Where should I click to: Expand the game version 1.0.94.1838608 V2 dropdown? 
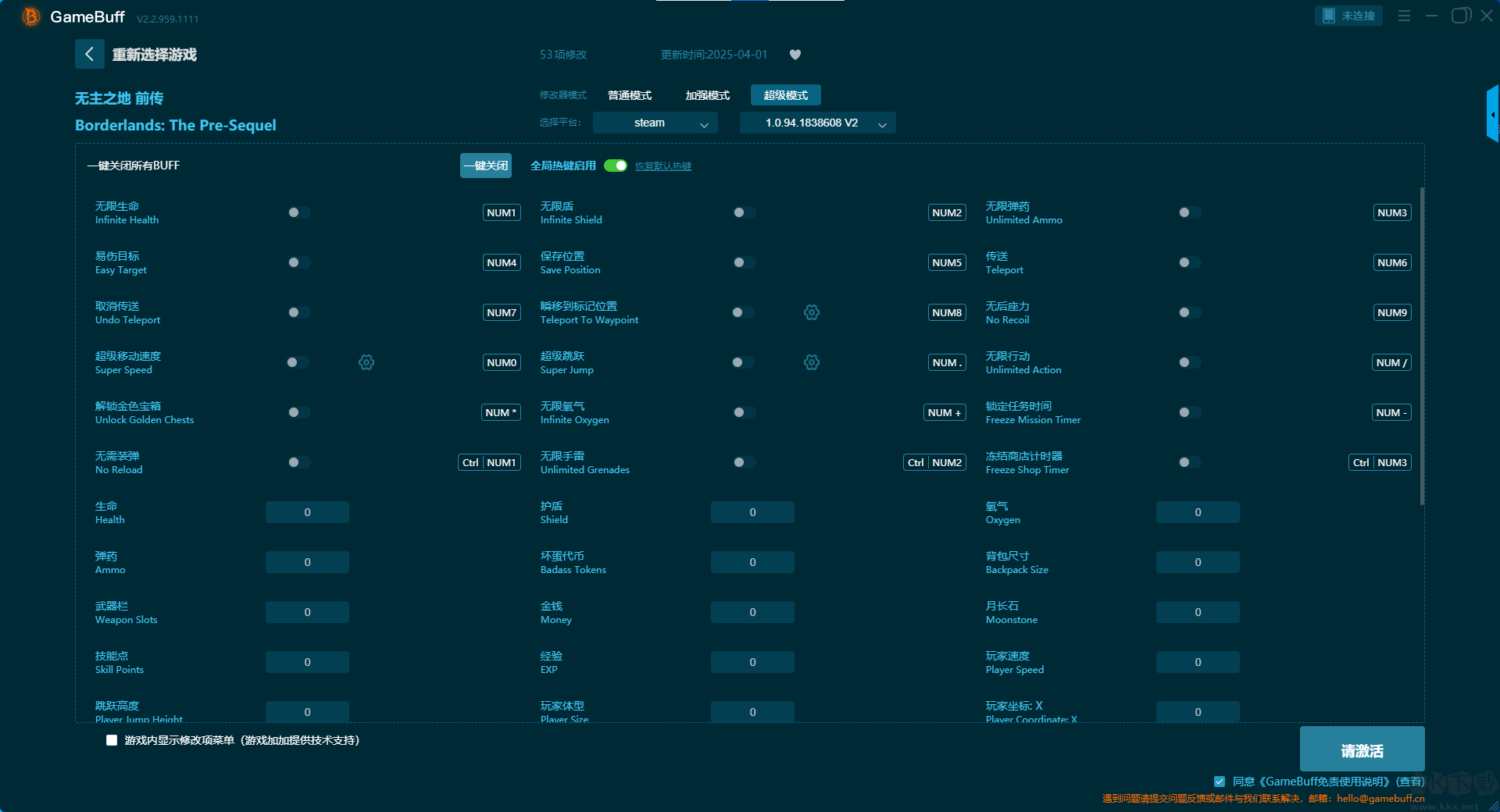(x=817, y=123)
